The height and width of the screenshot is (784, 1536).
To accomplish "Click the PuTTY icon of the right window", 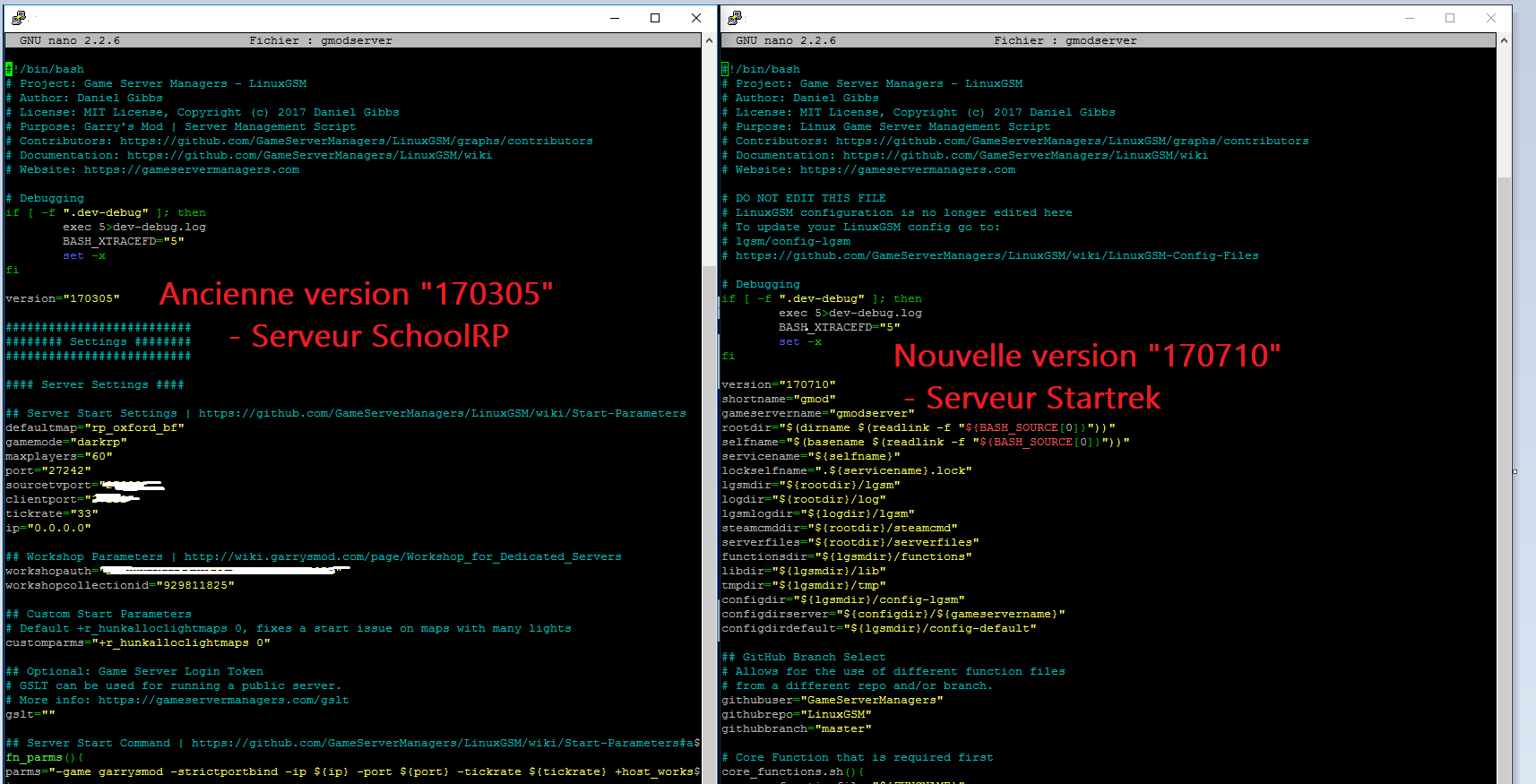I will 735,18.
